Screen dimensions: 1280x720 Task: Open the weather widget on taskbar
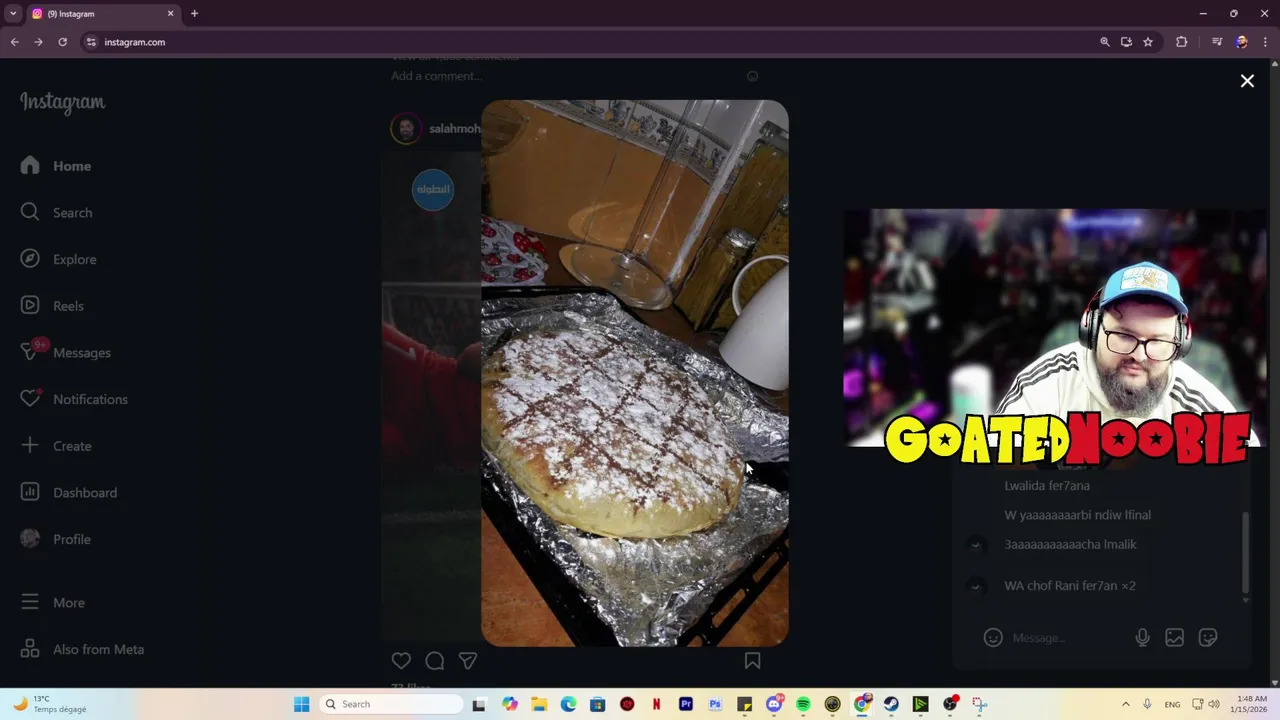[x=50, y=704]
